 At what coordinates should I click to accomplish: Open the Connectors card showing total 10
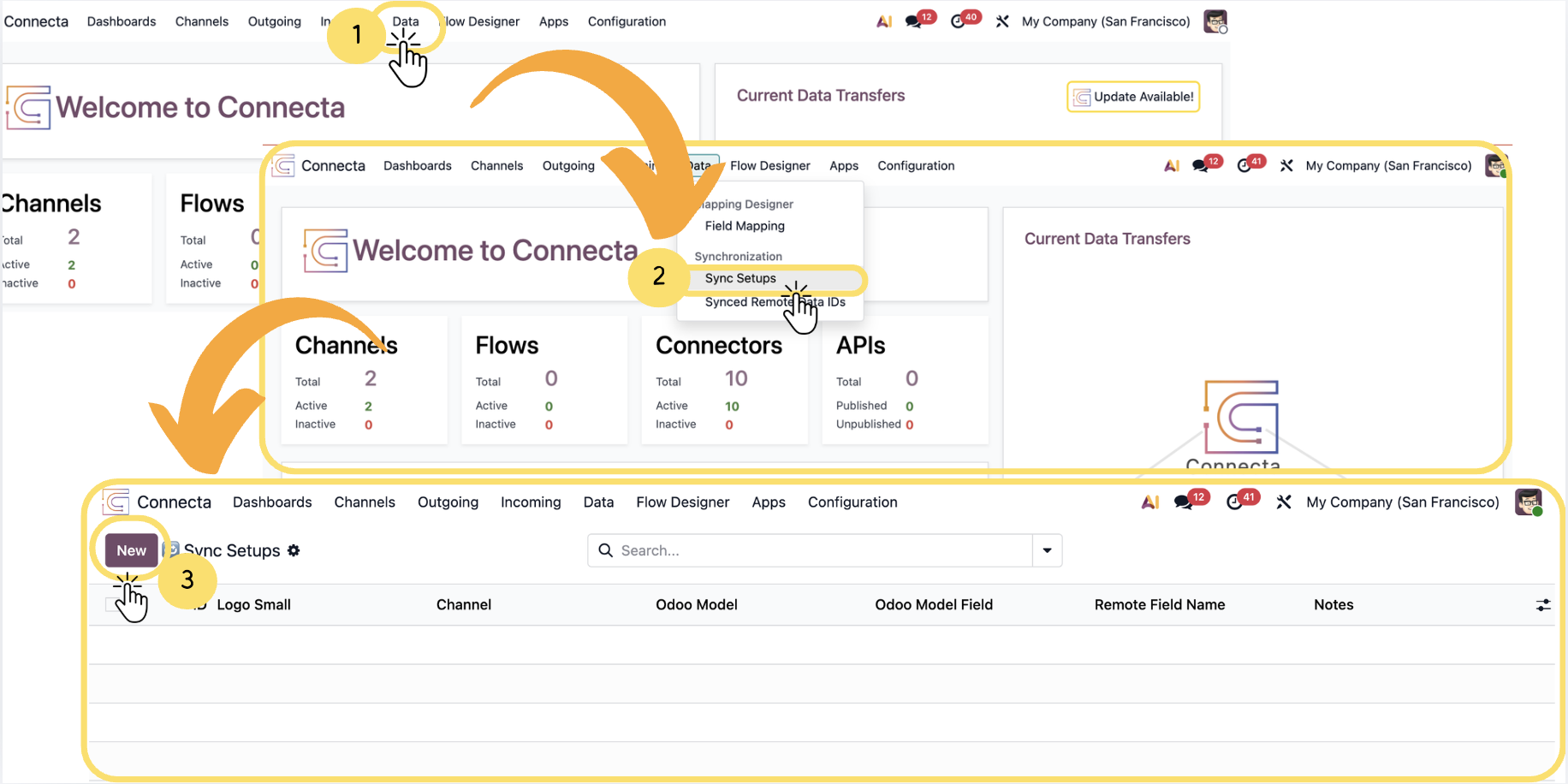coord(724,380)
